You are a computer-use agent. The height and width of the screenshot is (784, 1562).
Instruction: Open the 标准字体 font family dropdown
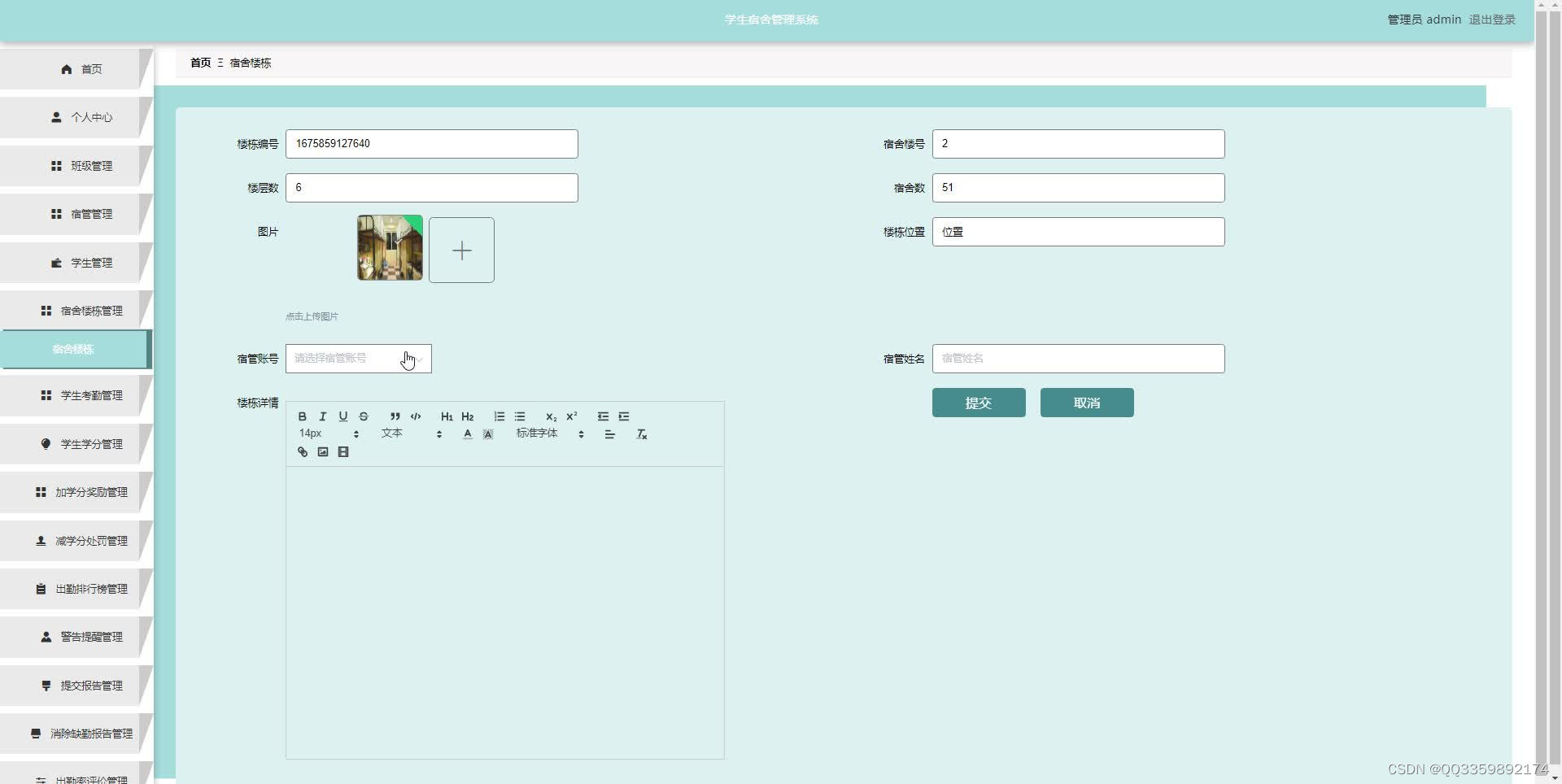[x=550, y=434]
